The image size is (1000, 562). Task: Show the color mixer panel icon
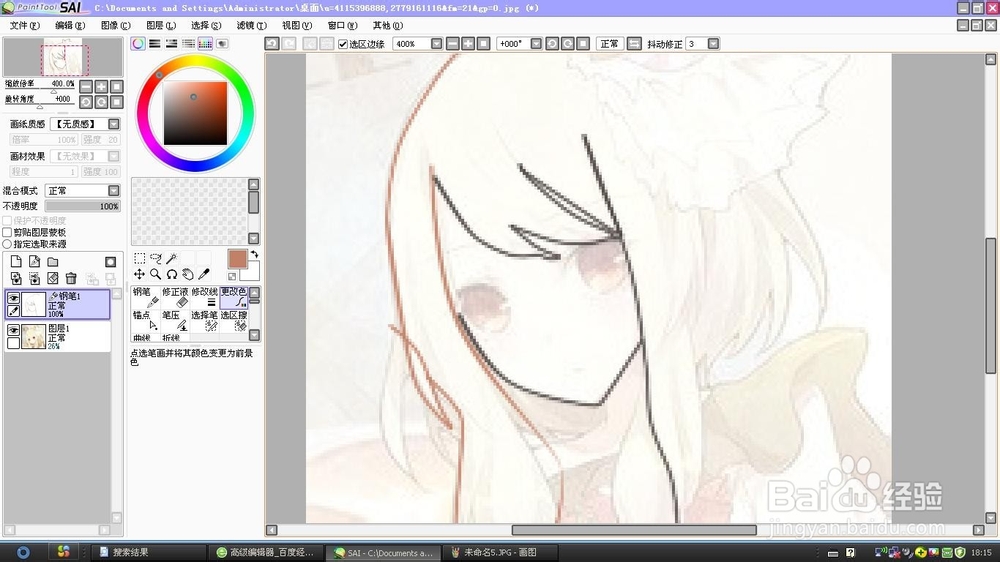(x=188, y=43)
